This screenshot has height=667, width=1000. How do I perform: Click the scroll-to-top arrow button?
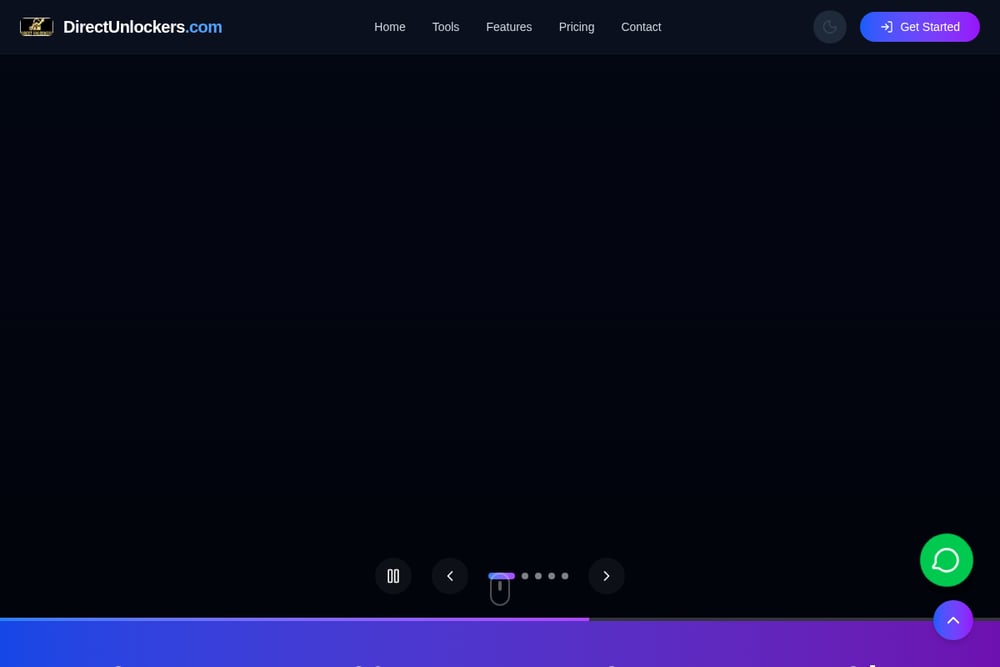pos(953,620)
